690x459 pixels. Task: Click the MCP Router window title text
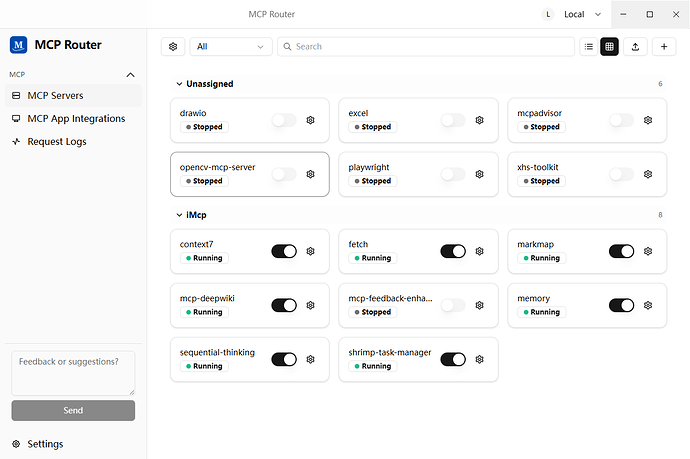coord(272,15)
